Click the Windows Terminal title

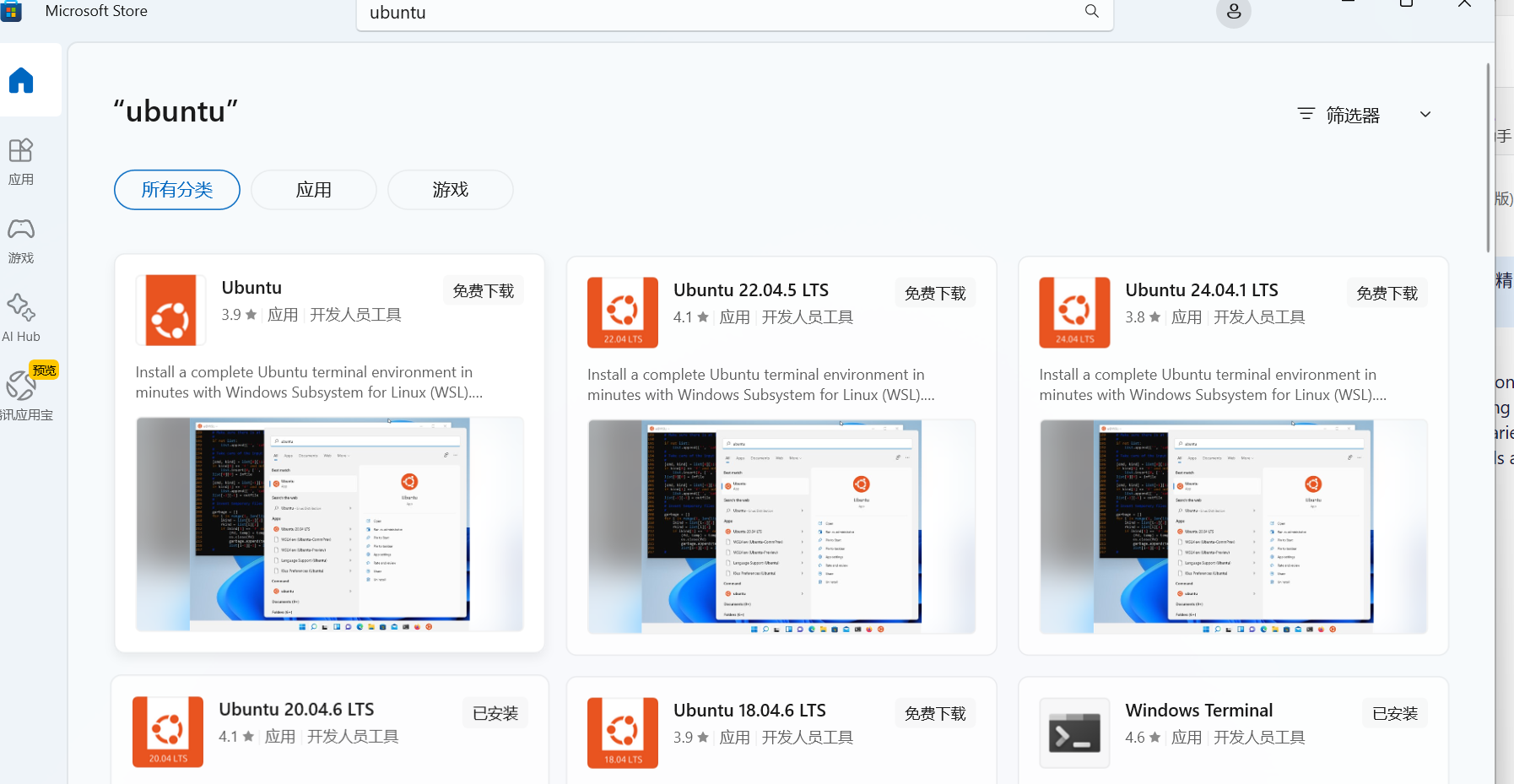coord(1199,711)
